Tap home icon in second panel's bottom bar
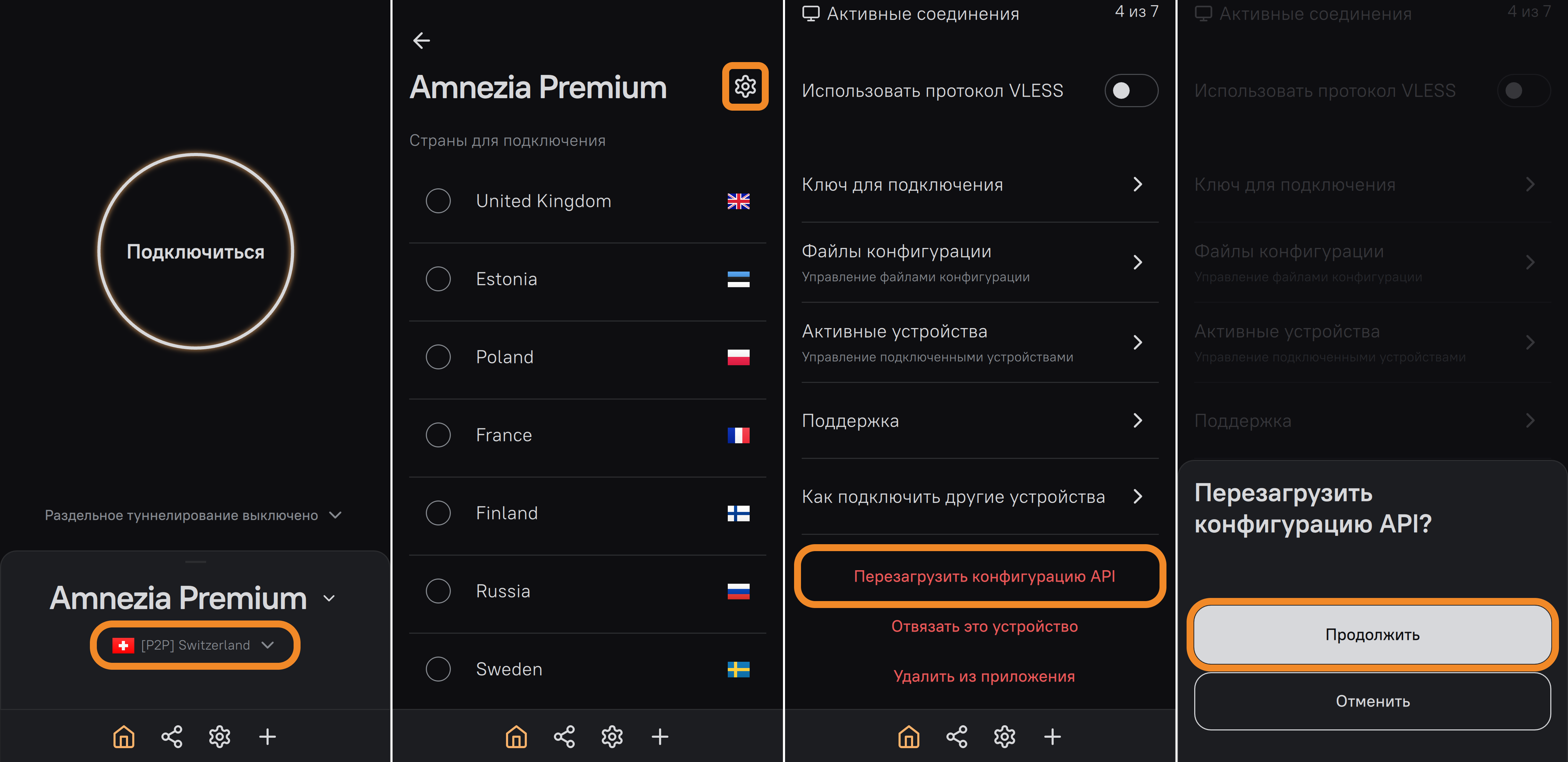The width and height of the screenshot is (1568, 762). tap(516, 736)
